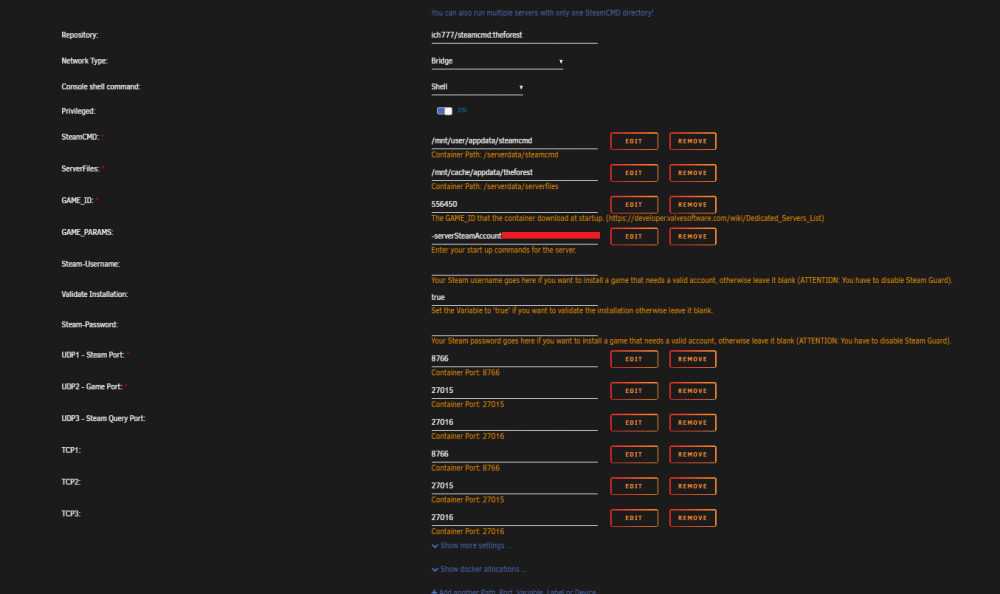Edit the GAME_ID variable
The width and height of the screenshot is (1000, 594).
[x=634, y=205]
